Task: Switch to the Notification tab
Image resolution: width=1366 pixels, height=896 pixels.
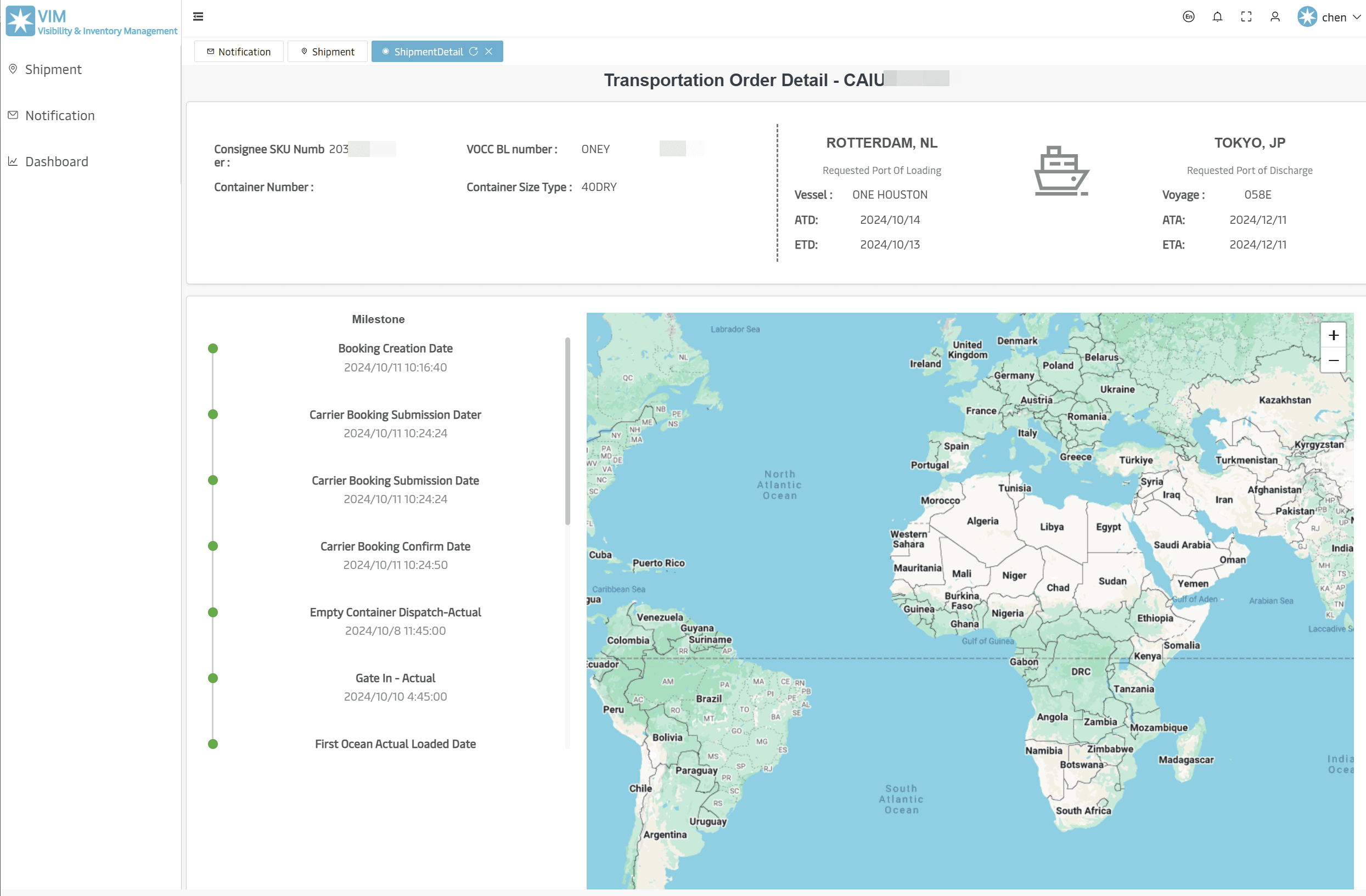Action: 239,52
